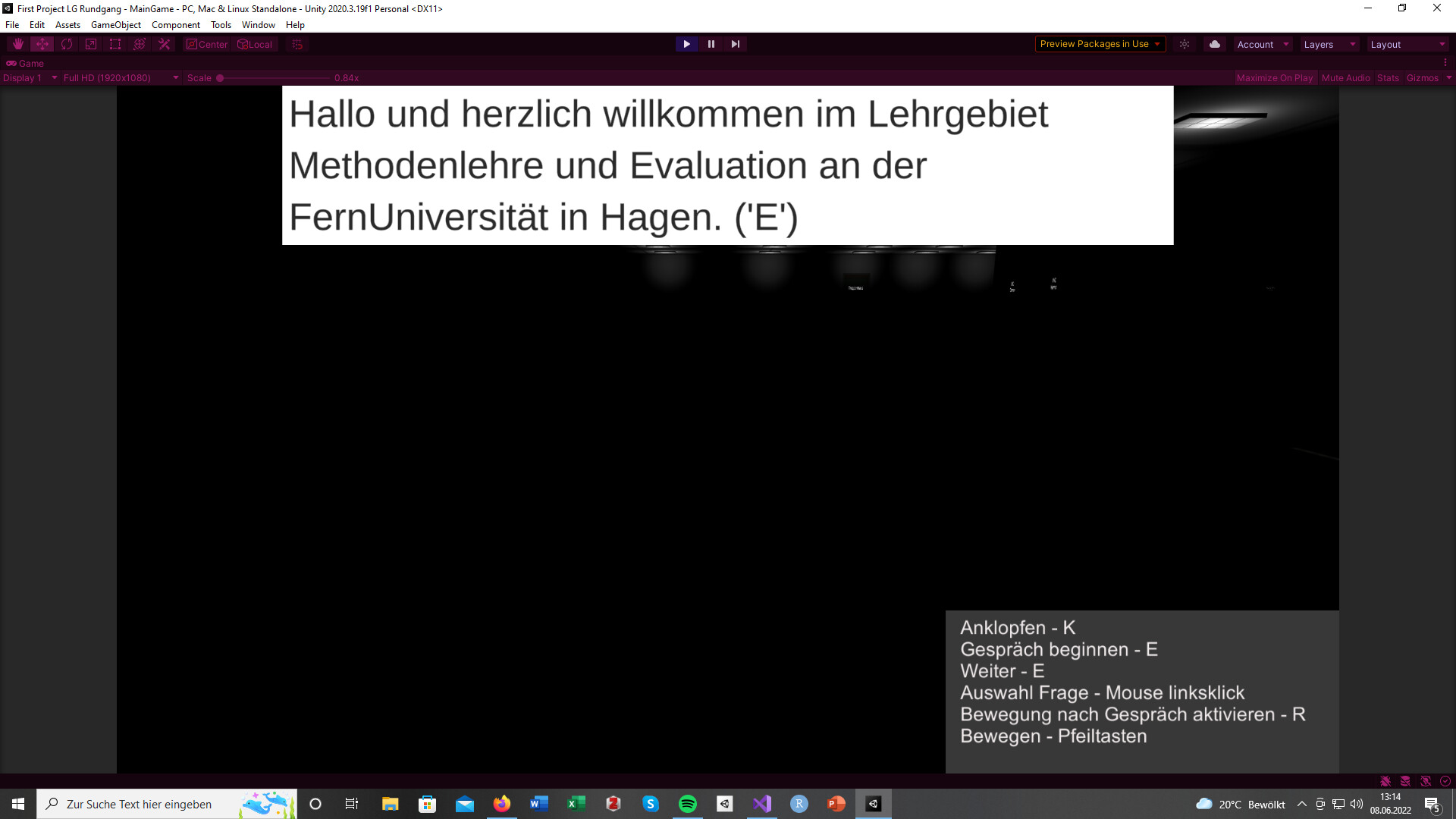Select the Scale tool
Viewport: 1456px width, 819px height.
click(x=91, y=44)
